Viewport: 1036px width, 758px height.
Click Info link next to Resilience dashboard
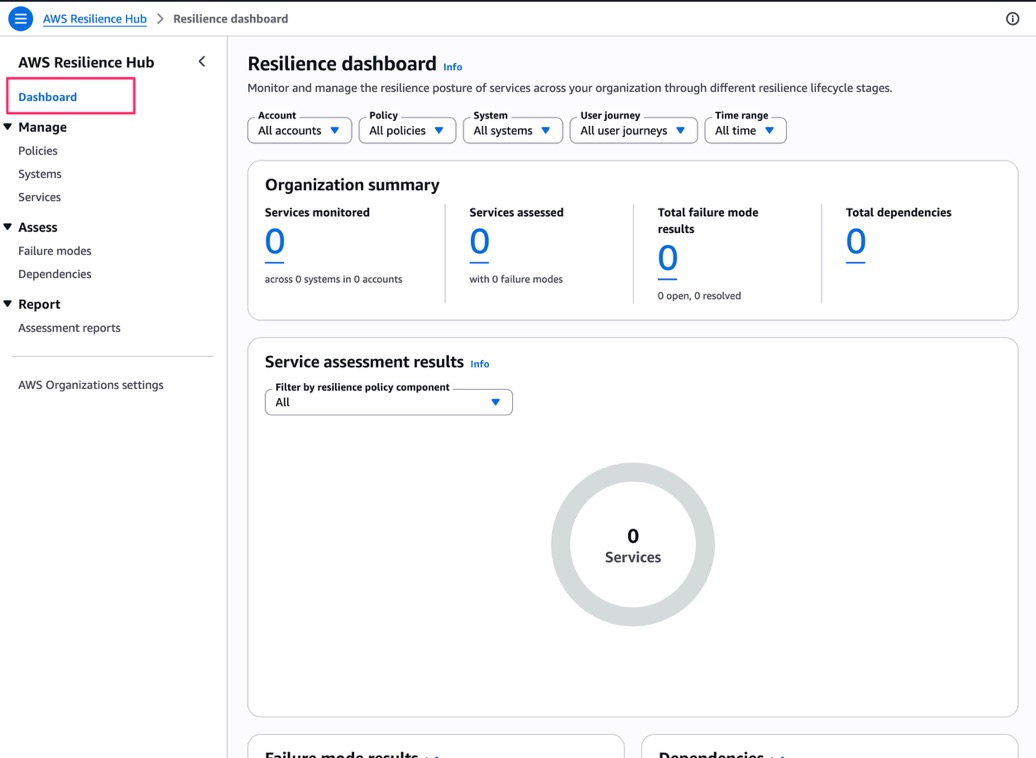pos(453,67)
